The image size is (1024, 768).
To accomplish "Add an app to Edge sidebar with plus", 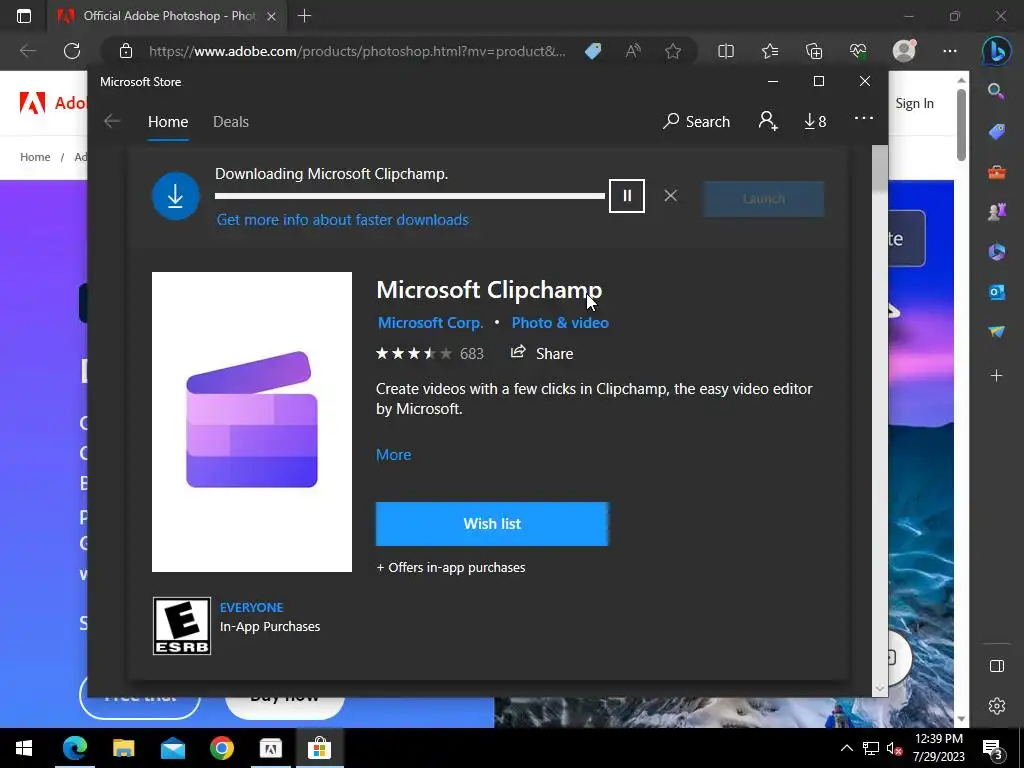I will tap(997, 376).
